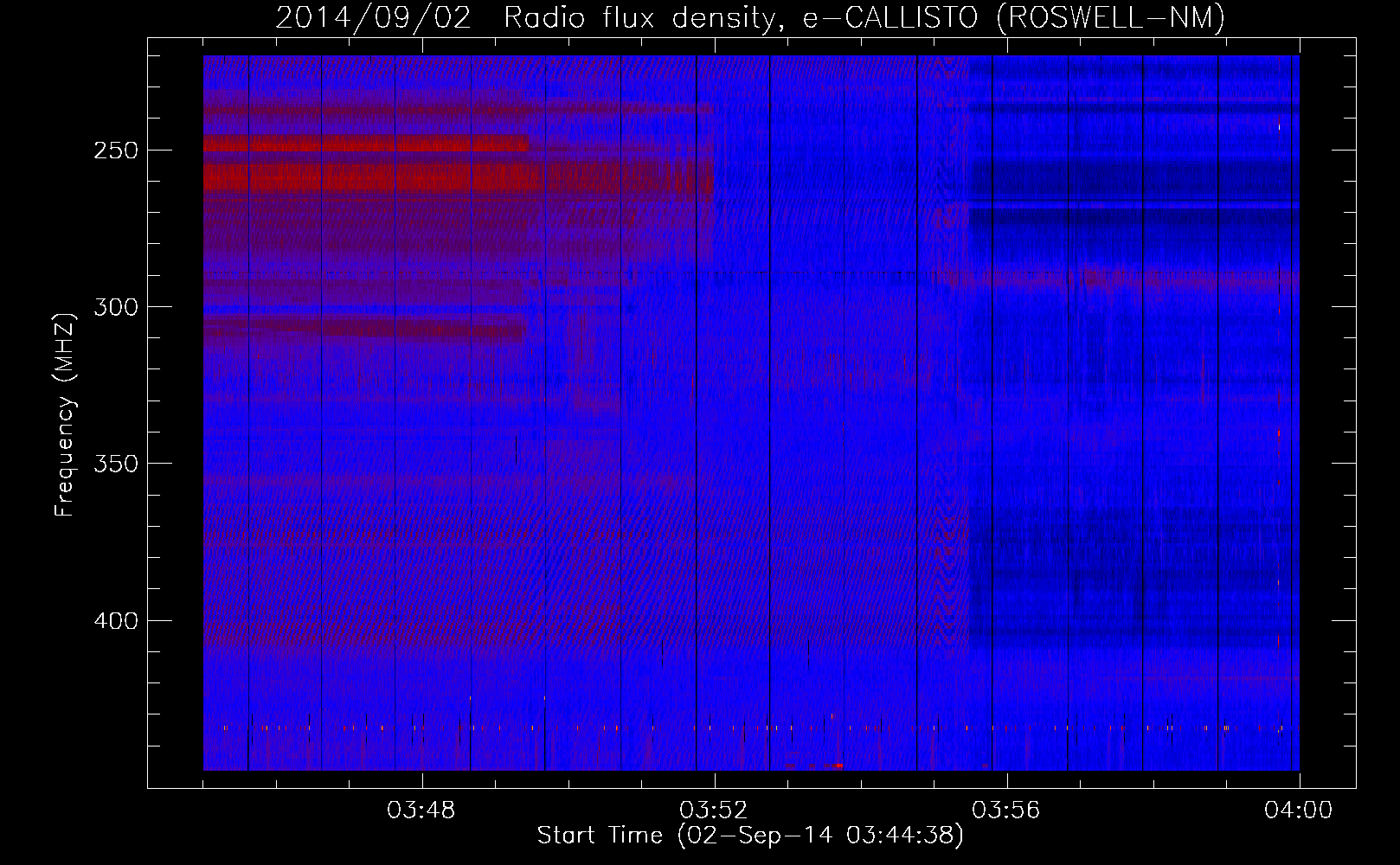
Task: Click the 03:48 time tick label
Action: (x=421, y=811)
